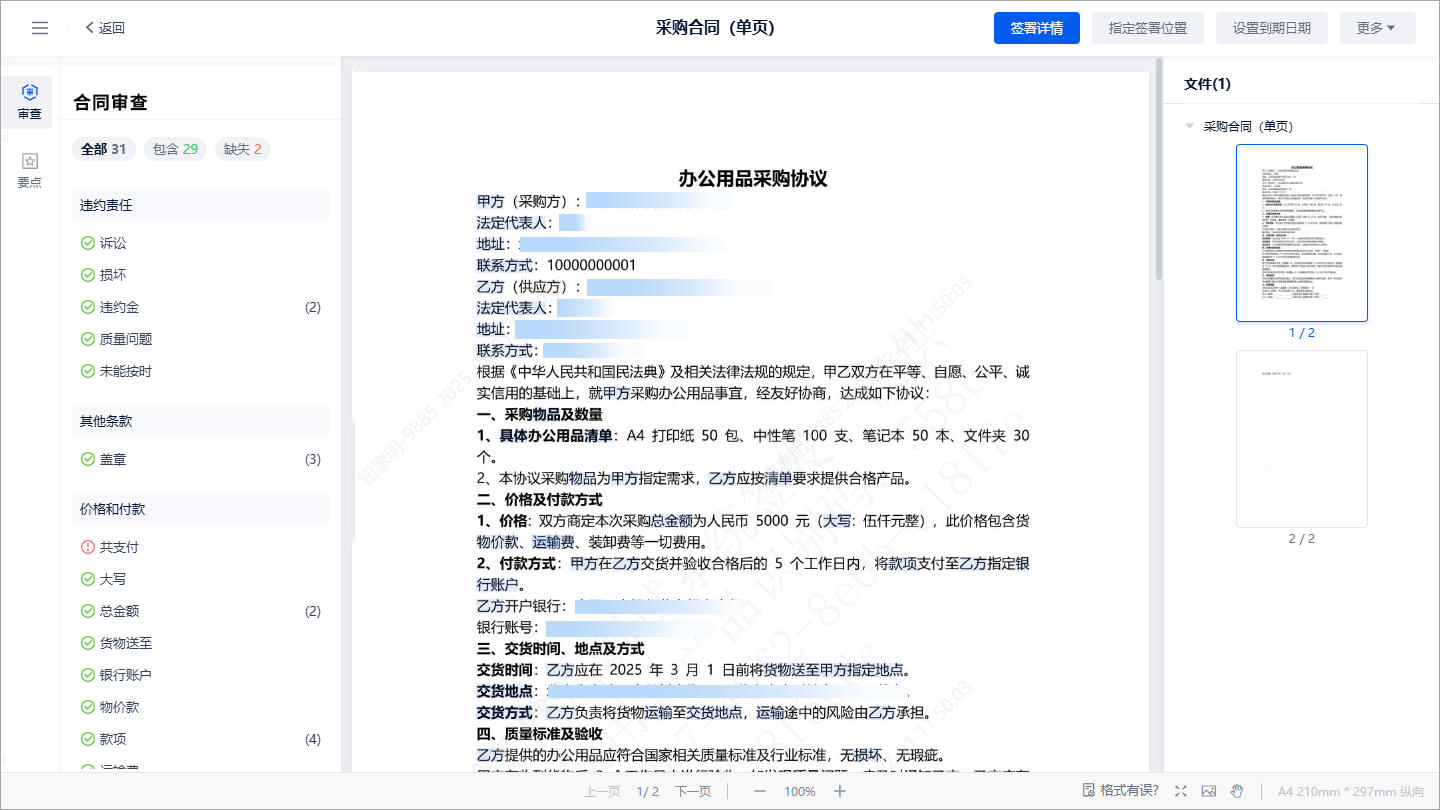Click green check icon beside 盖章
This screenshot has height=810, width=1440.
[x=87, y=459]
